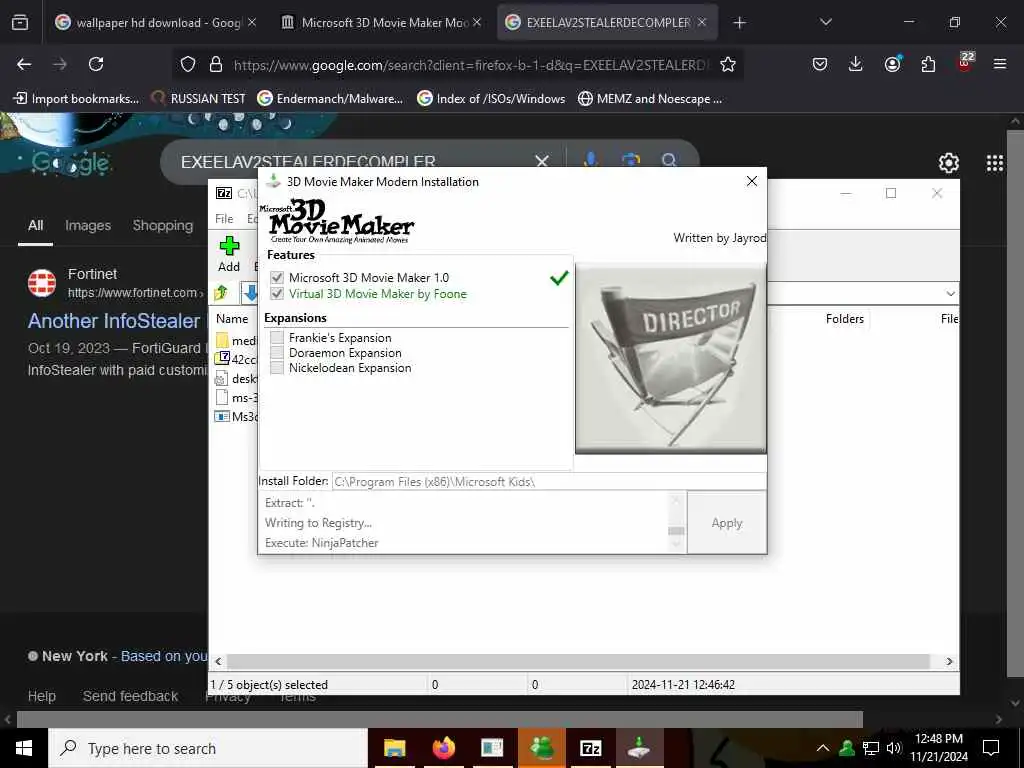Click the Name column header in 7-Zip

coord(232,319)
